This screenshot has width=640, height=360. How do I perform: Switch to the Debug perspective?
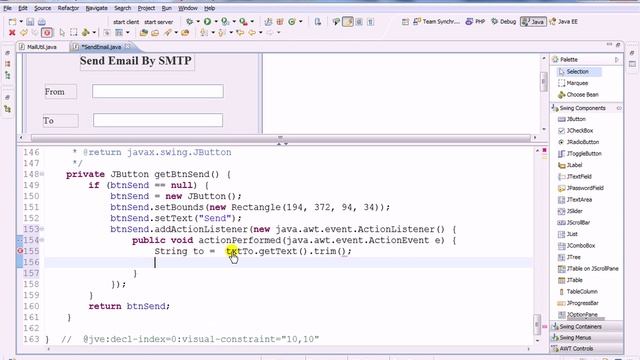tap(504, 22)
